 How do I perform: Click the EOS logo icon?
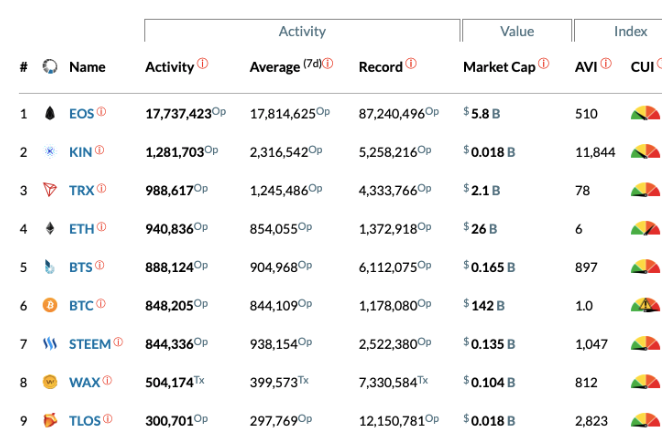(x=50, y=113)
